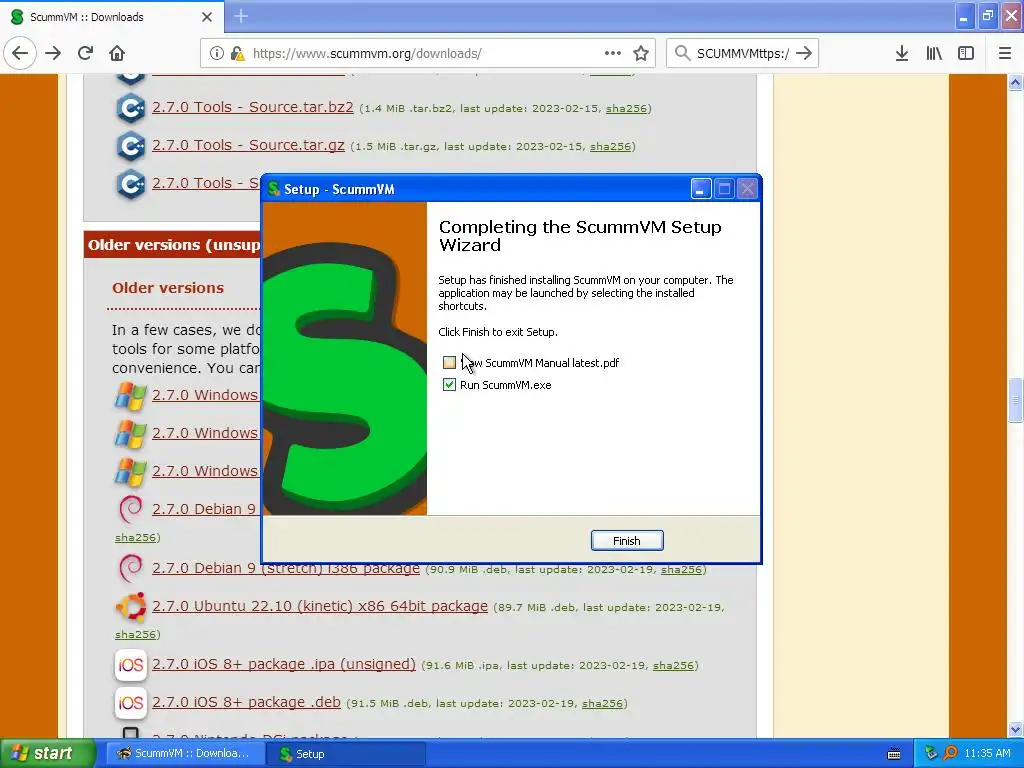The height and width of the screenshot is (768, 1024).
Task: Open 2.7.0 iOS 8+ package .ipa (unsigned)
Action: point(283,664)
